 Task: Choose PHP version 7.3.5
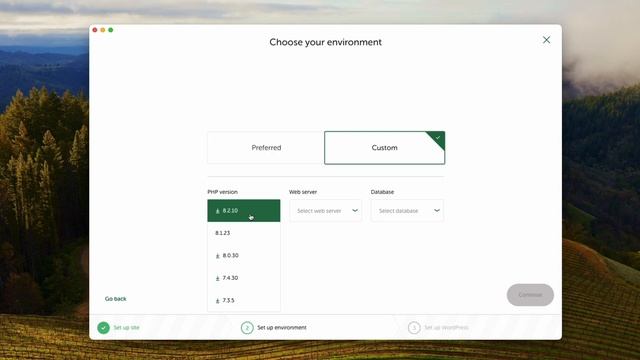(244, 300)
